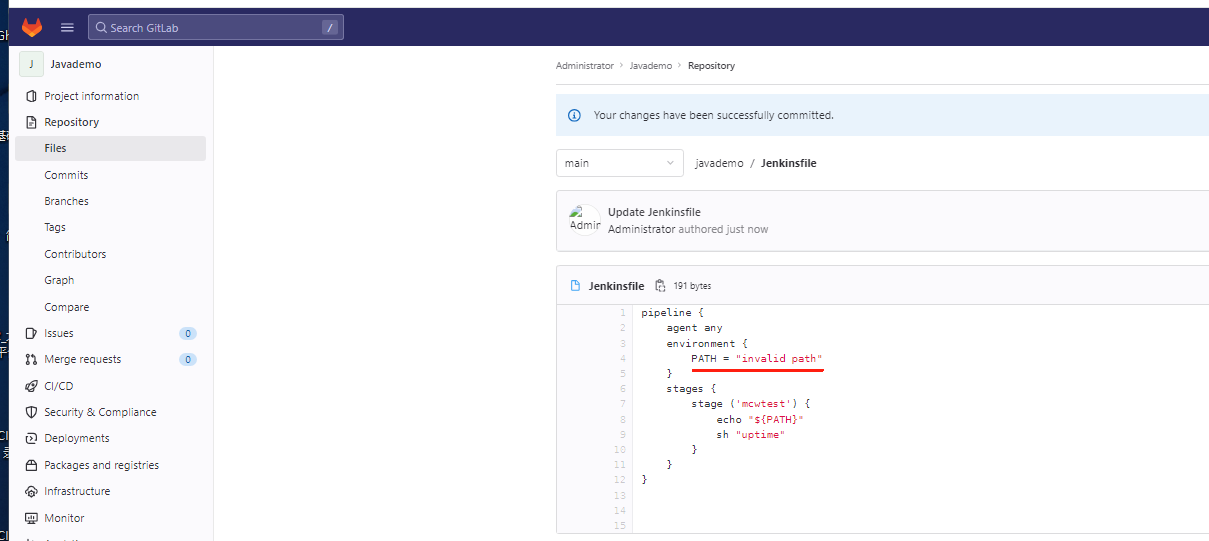Click the Monitor sidebar icon
This screenshot has width=1209, height=541.
[x=31, y=518]
